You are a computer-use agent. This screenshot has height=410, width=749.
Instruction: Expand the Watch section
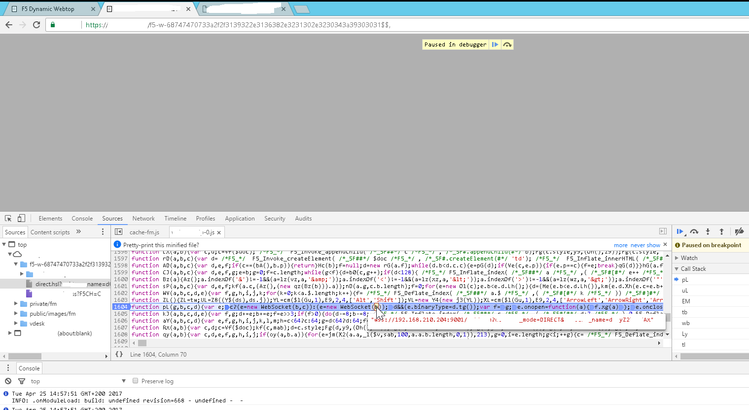[688, 257]
